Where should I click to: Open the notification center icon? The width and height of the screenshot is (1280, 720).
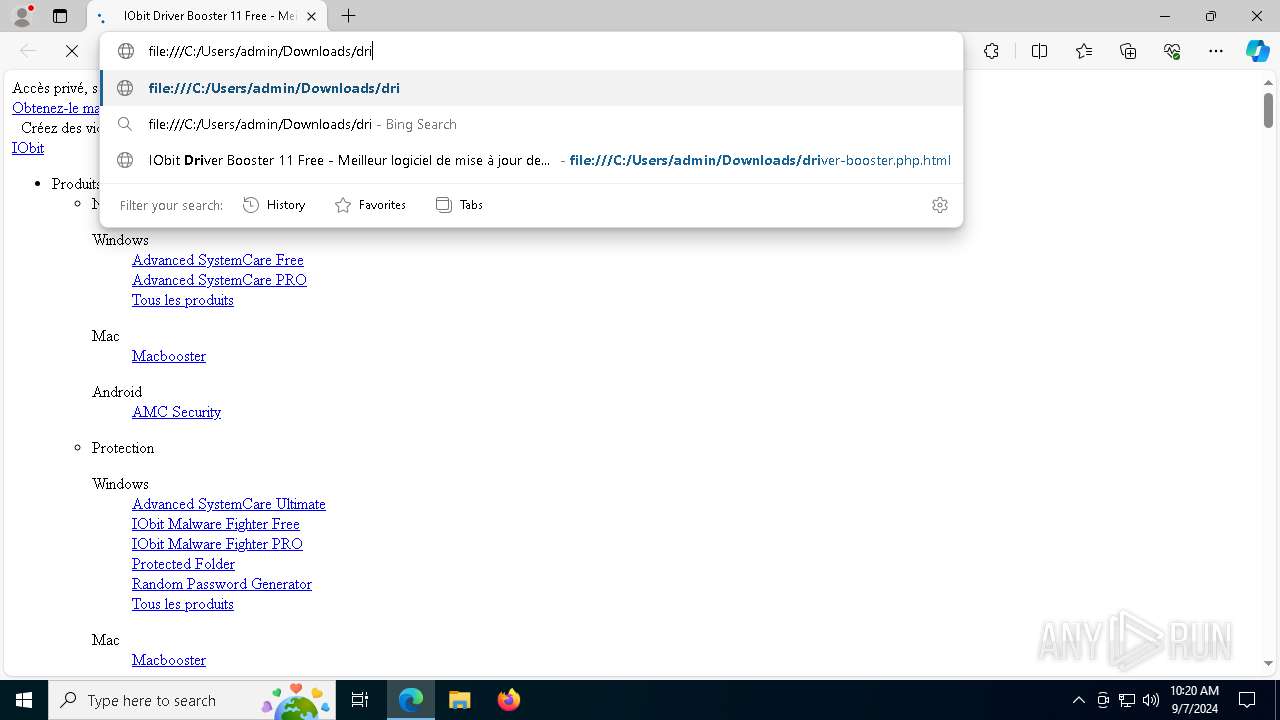click(x=1247, y=700)
